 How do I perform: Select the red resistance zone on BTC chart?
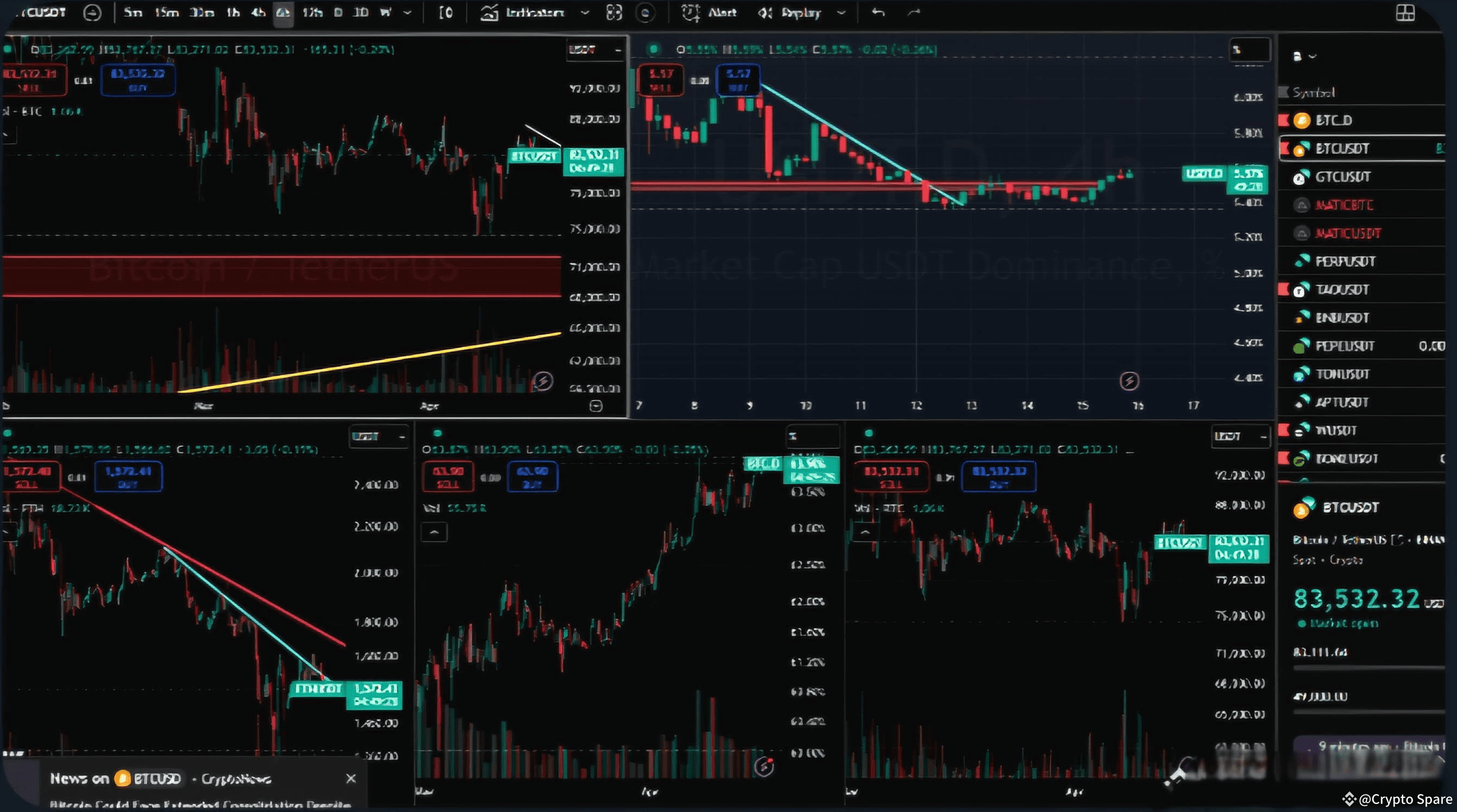click(282, 276)
